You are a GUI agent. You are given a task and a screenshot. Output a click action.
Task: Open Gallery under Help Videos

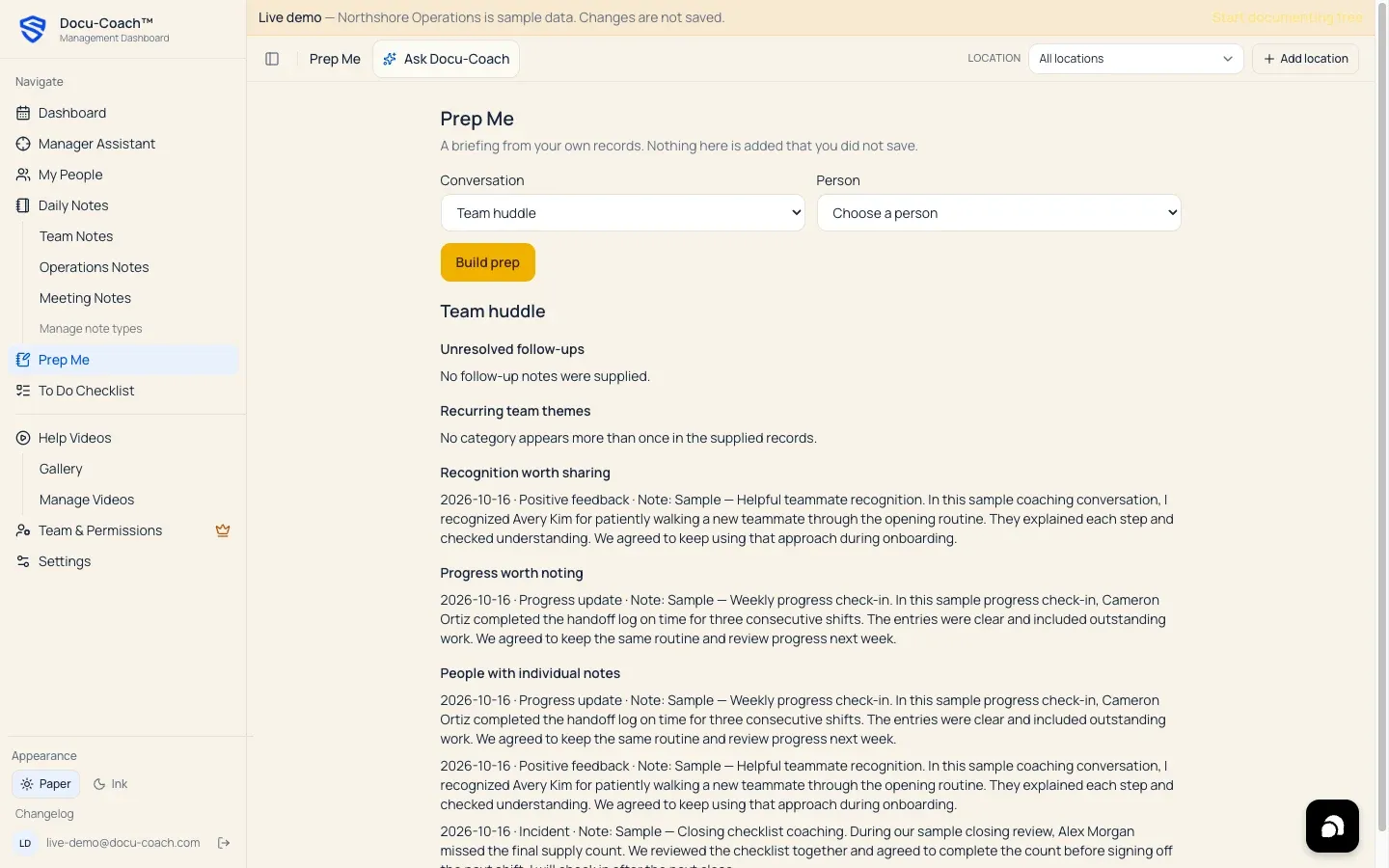pyautogui.click(x=61, y=469)
